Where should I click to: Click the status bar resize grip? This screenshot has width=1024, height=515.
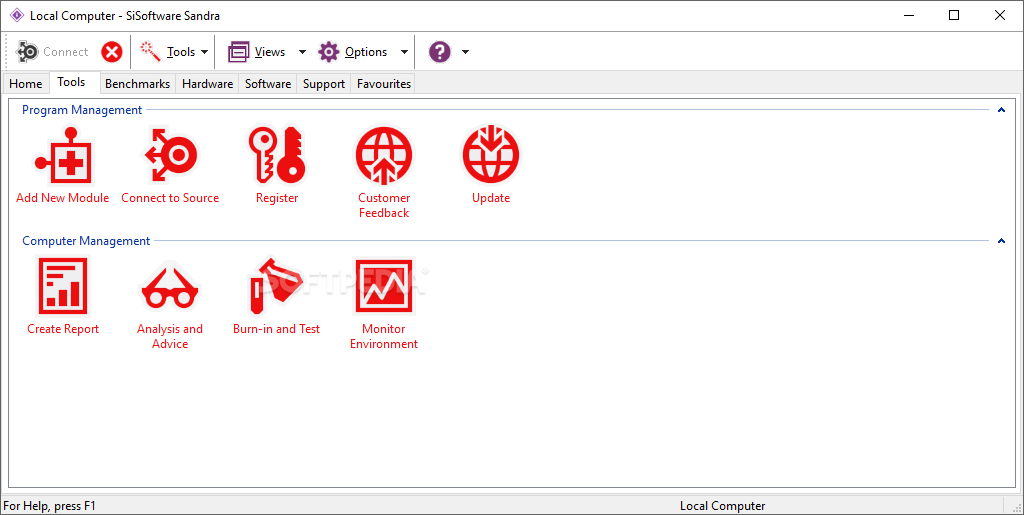coord(1016,507)
